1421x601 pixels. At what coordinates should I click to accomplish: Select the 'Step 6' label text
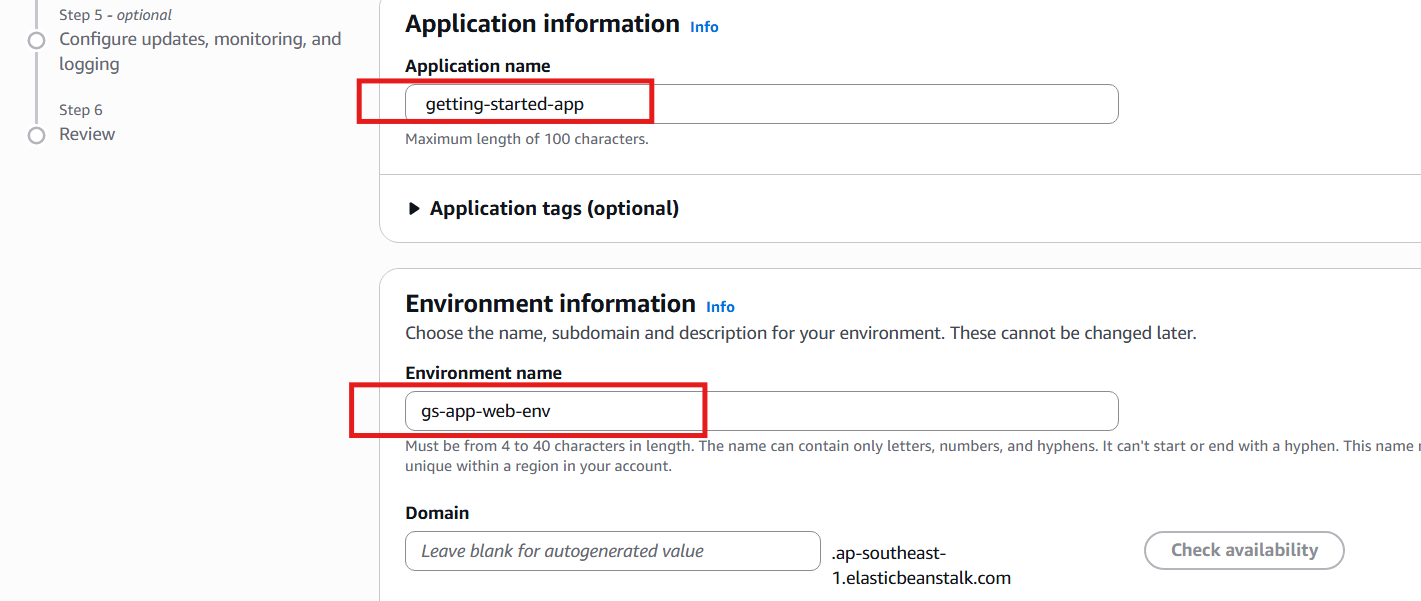(x=81, y=110)
